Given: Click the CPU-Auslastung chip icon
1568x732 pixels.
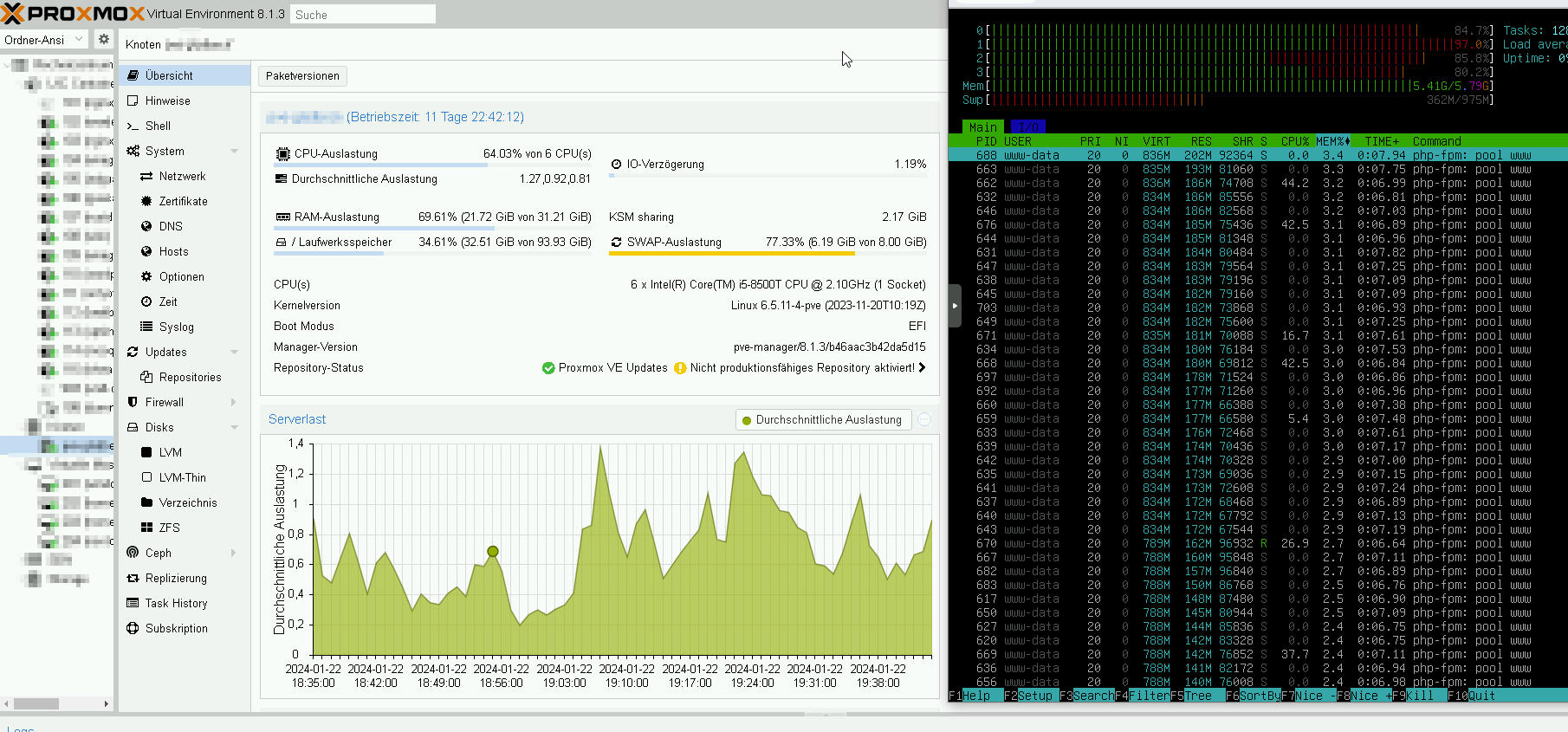Looking at the screenshot, I should tap(282, 153).
